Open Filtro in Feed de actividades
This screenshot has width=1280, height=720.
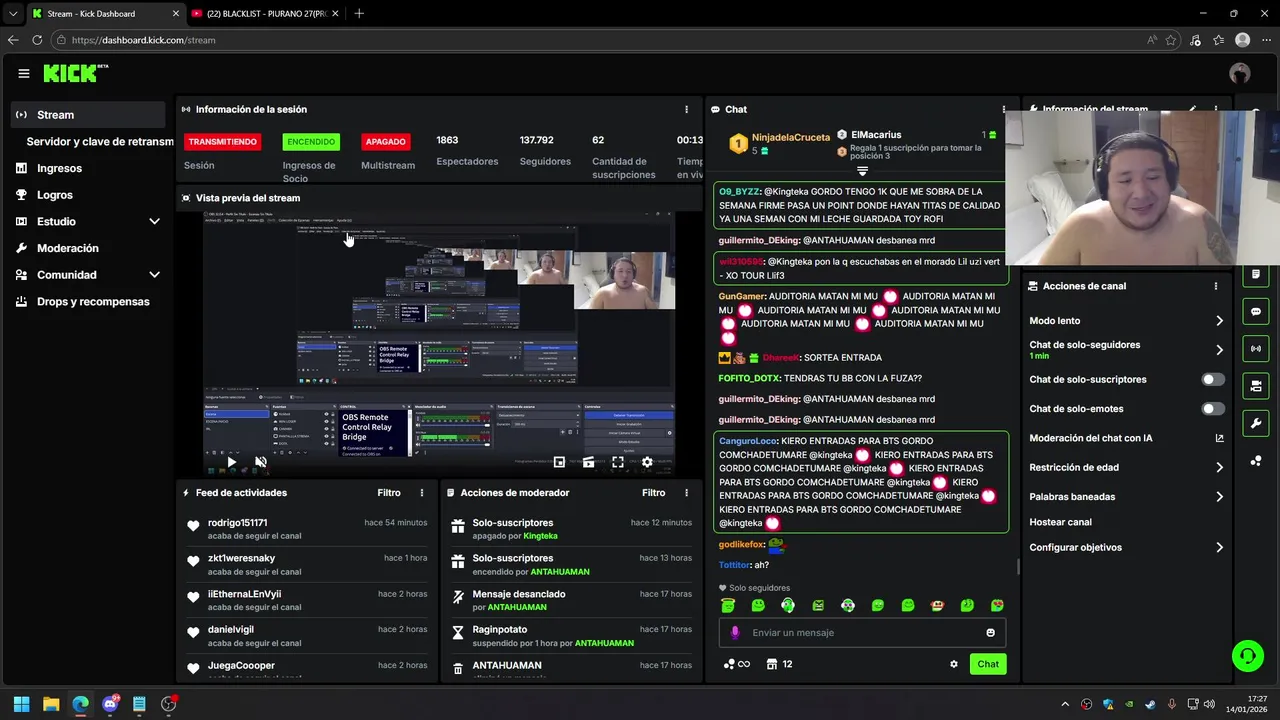tap(389, 493)
